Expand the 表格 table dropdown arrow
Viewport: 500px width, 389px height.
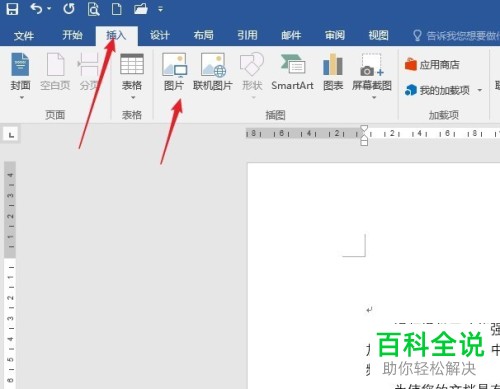[x=133, y=98]
